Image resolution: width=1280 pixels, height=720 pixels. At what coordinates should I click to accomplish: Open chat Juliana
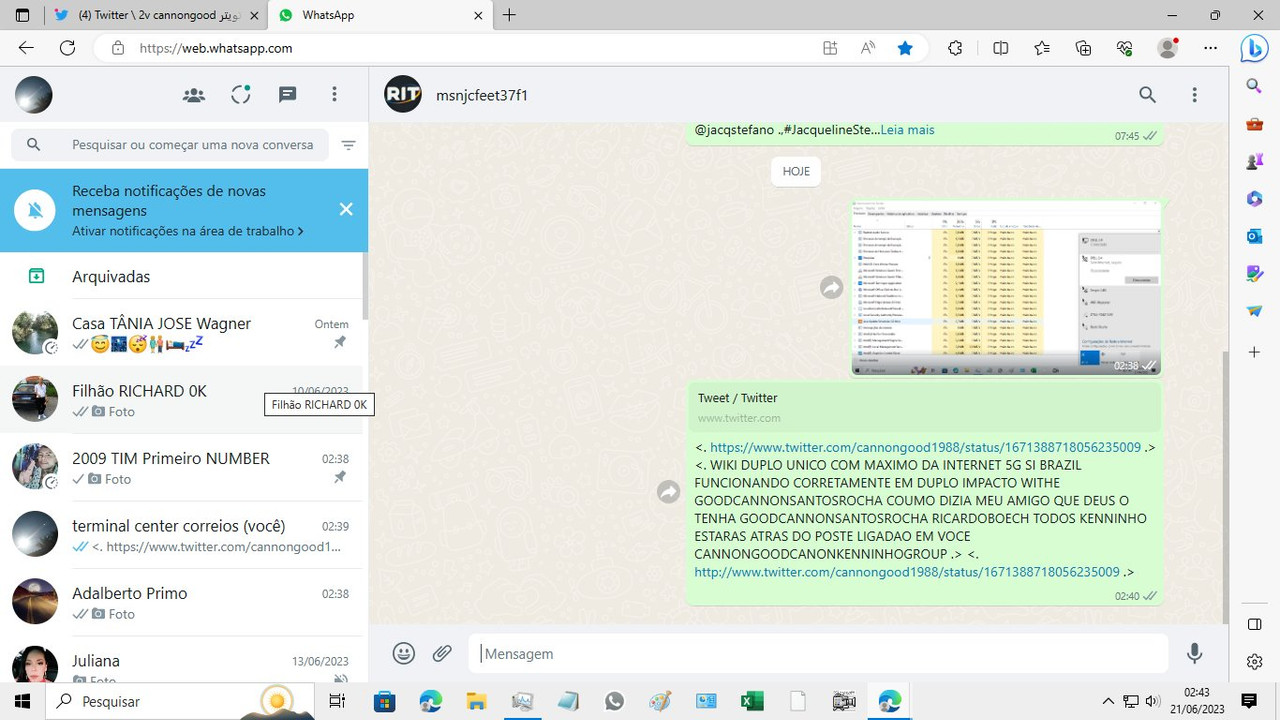[184, 662]
